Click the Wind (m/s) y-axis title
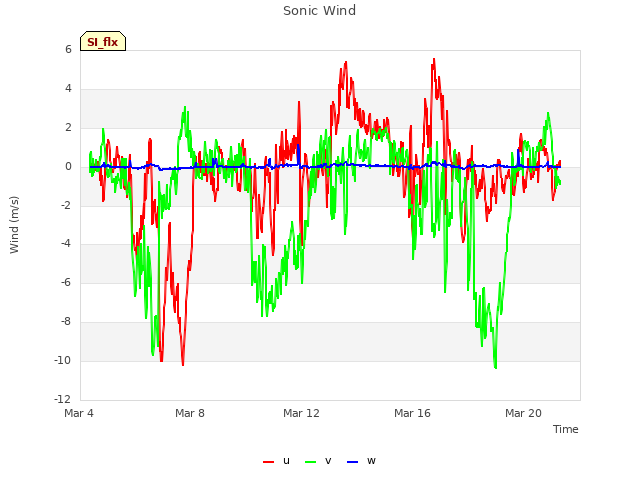640x480 pixels. coord(14,225)
